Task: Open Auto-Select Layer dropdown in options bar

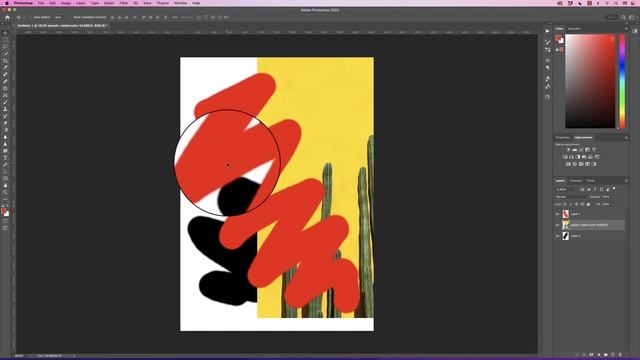Action: 60,18
